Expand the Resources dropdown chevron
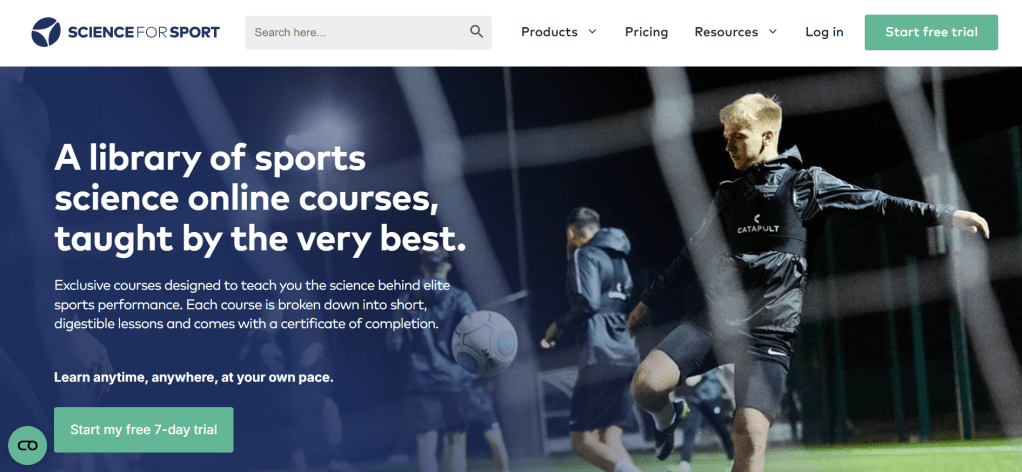 click(773, 32)
